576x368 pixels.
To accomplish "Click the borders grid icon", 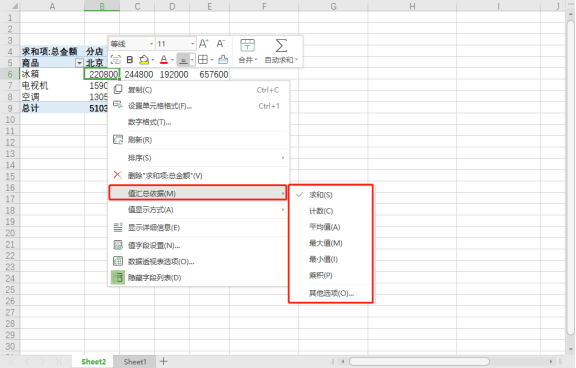I will [x=203, y=59].
